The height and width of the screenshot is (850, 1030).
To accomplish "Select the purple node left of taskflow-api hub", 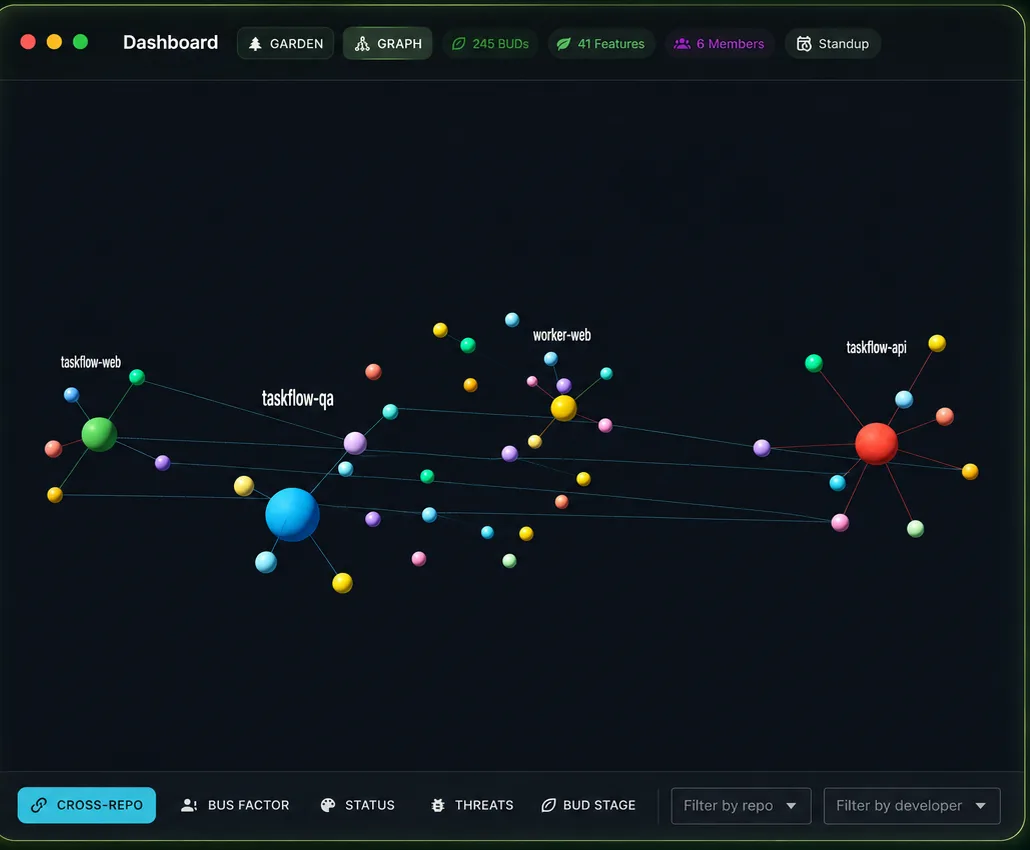I will pos(762,448).
